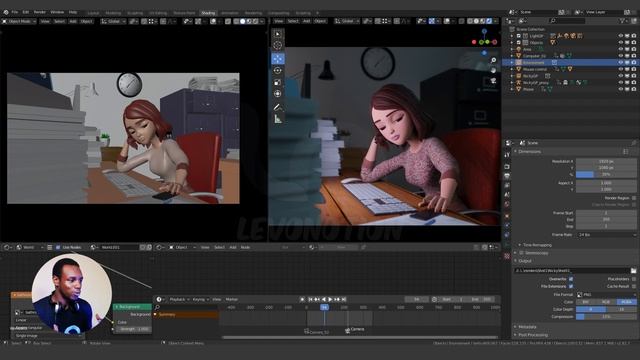Viewport: 640px width, 360px height.
Task: Click the viewport zoom magnifier gizmo
Action: tap(493, 60)
